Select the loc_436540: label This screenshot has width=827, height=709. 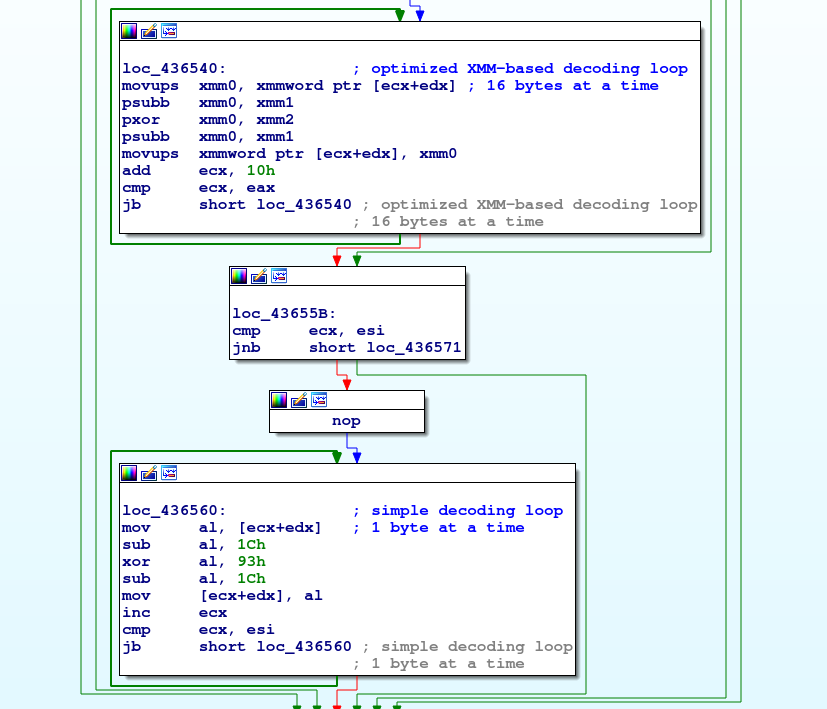tap(174, 69)
